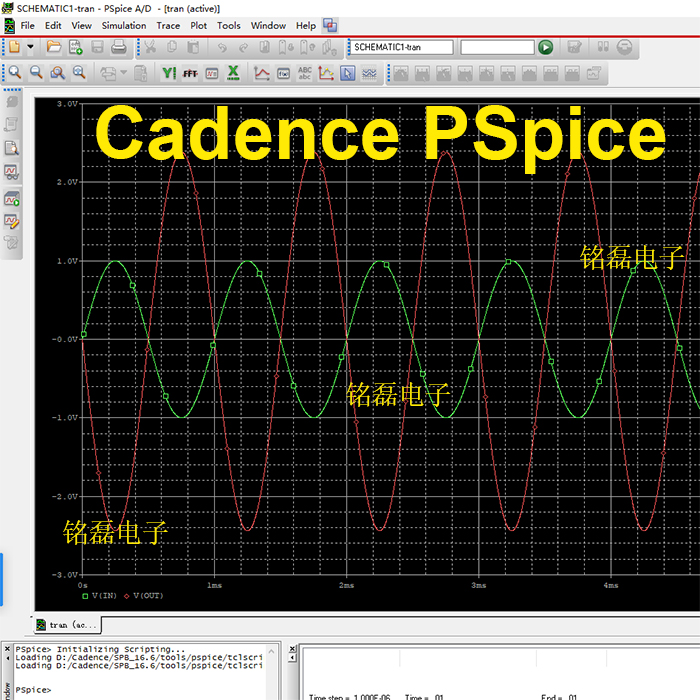The image size is (700, 700).
Task: Click the View Simulation Results sidebar icon
Action: click(11, 172)
